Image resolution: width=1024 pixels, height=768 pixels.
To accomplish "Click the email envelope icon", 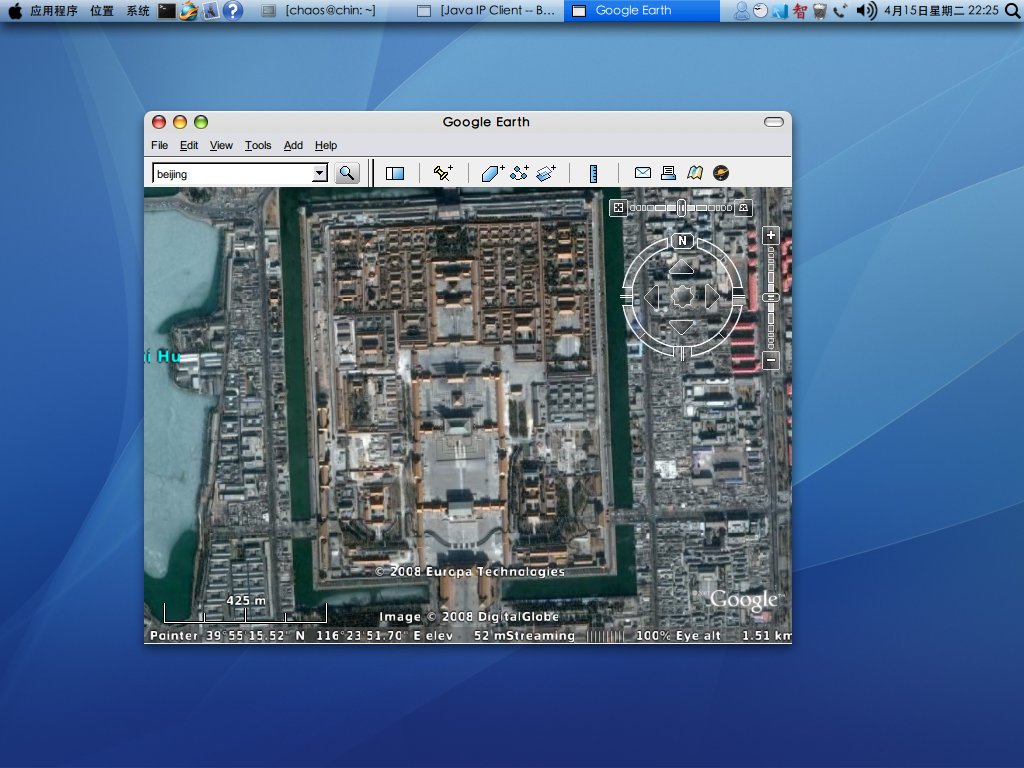I will (643, 172).
